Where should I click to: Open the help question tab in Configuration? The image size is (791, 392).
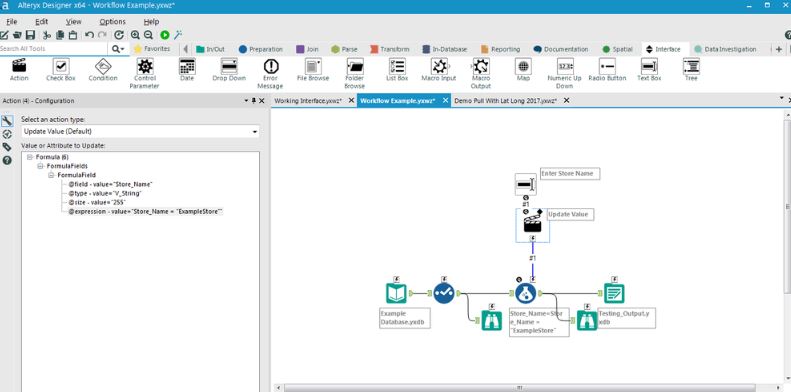click(7, 160)
